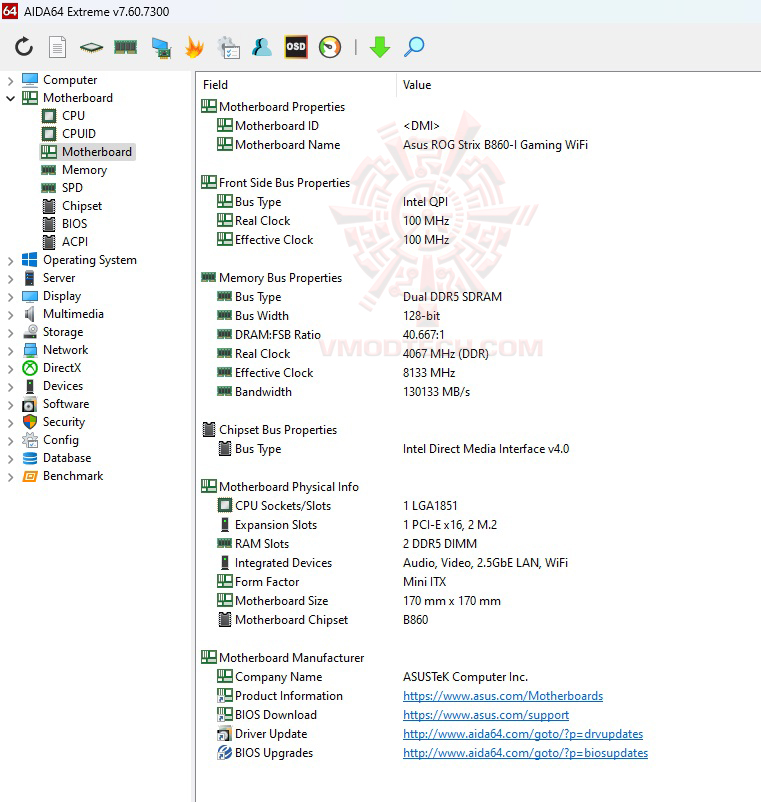Image resolution: width=761 pixels, height=802 pixels.
Task: Expand the Software tree node
Action: click(10, 405)
